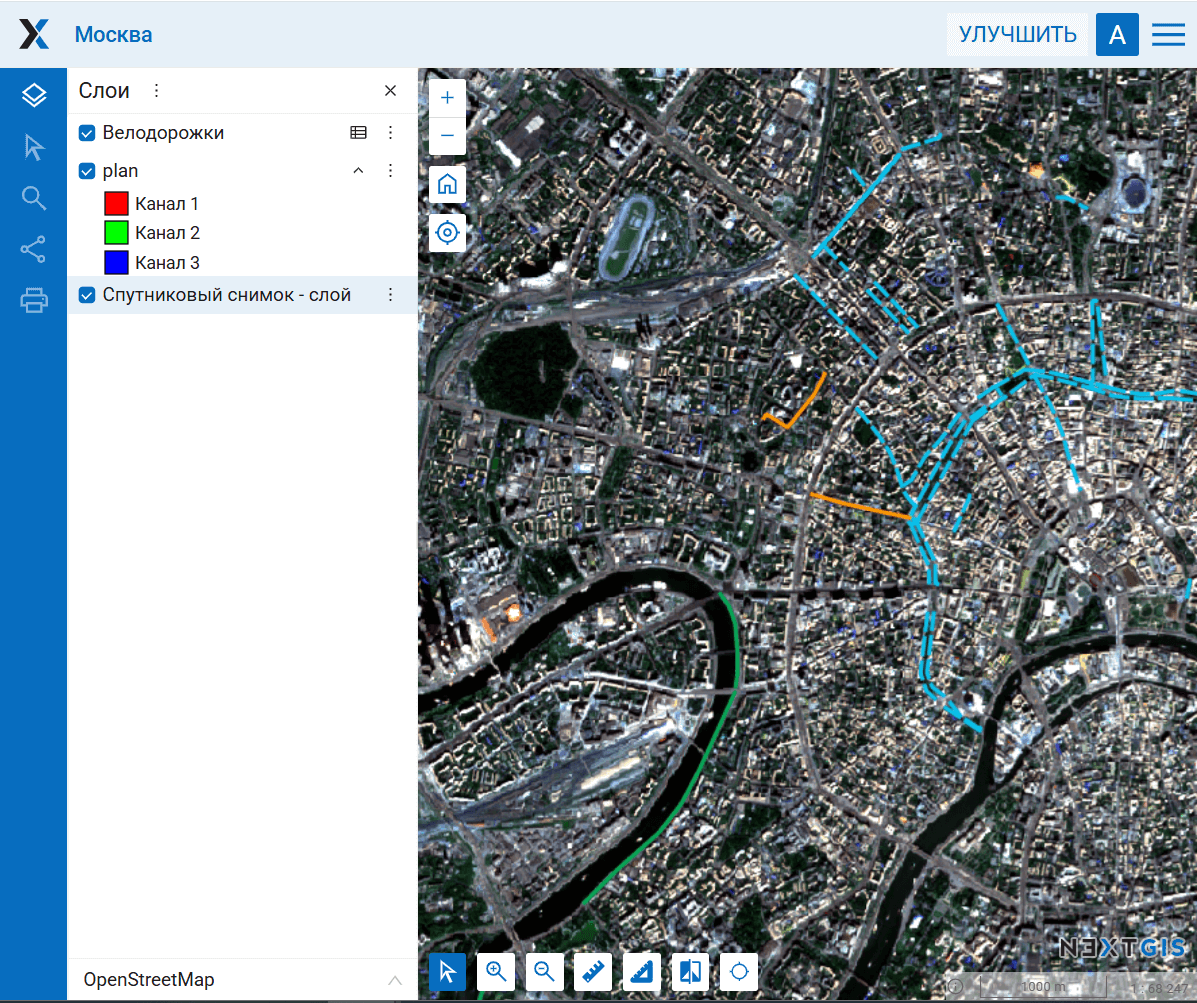Collapse the plan layer legend
Screen dimensions: 1197x1003
358,171
